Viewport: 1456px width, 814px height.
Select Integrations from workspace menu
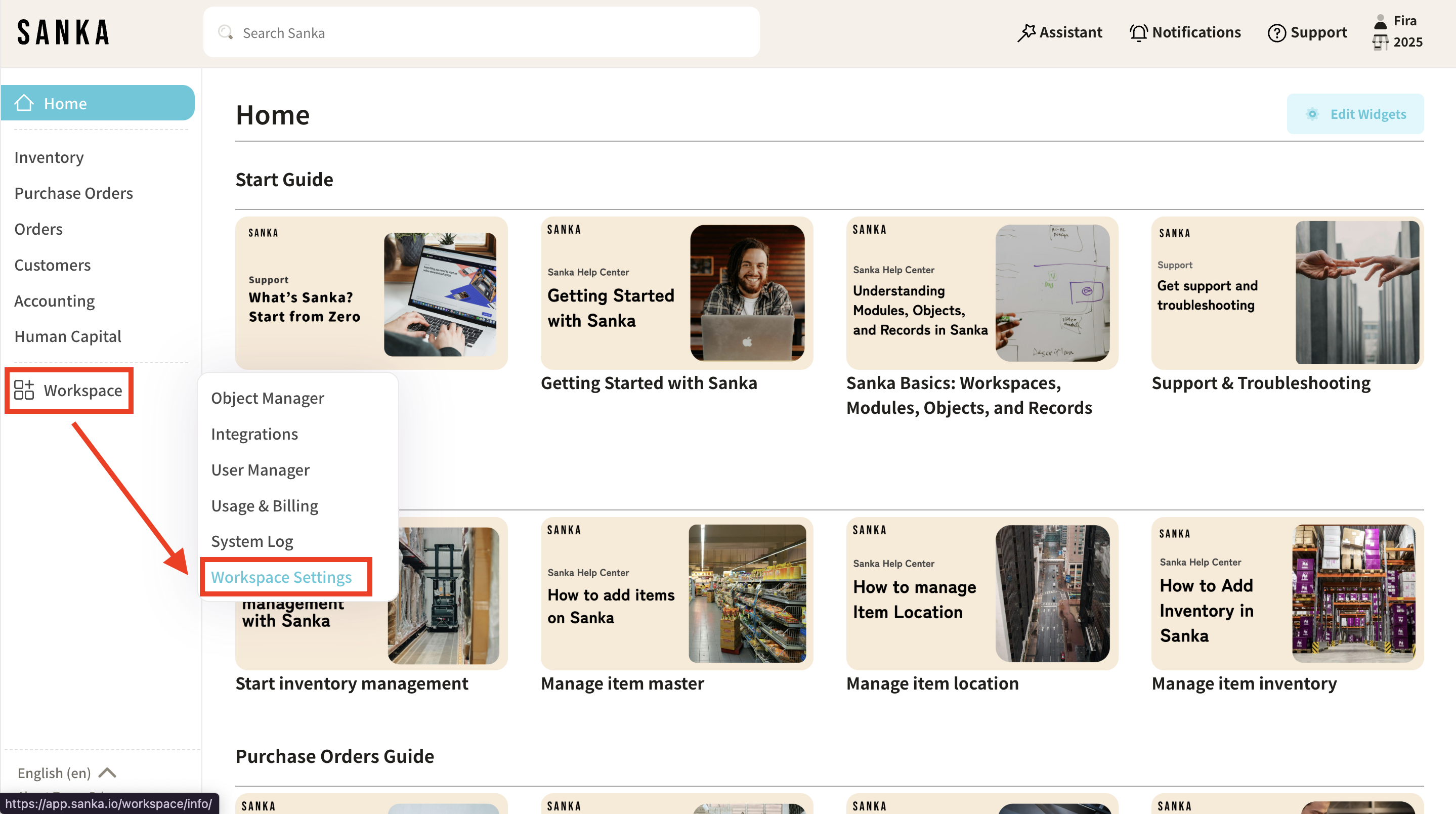pyautogui.click(x=254, y=434)
